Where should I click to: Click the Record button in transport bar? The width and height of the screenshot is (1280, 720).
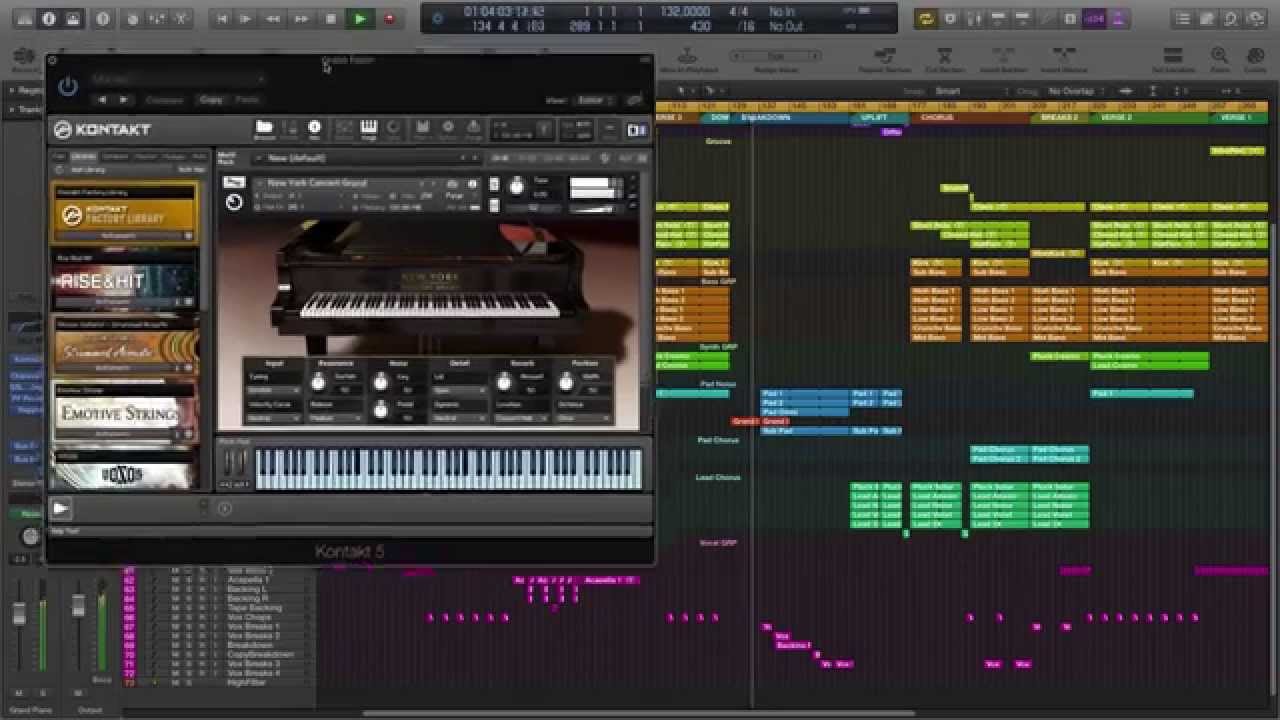click(x=389, y=18)
